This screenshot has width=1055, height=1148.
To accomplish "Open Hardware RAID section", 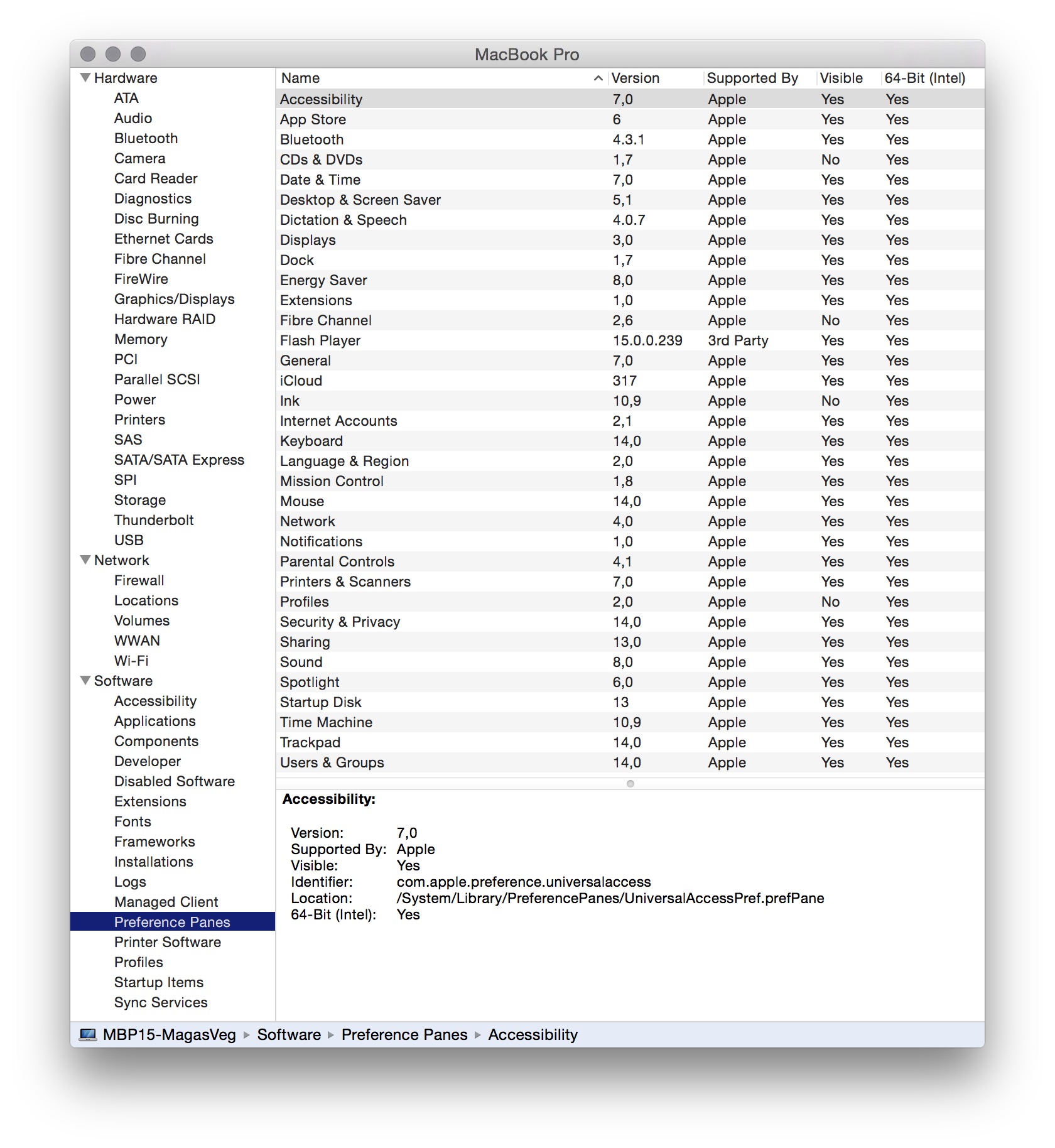I will pyautogui.click(x=165, y=319).
